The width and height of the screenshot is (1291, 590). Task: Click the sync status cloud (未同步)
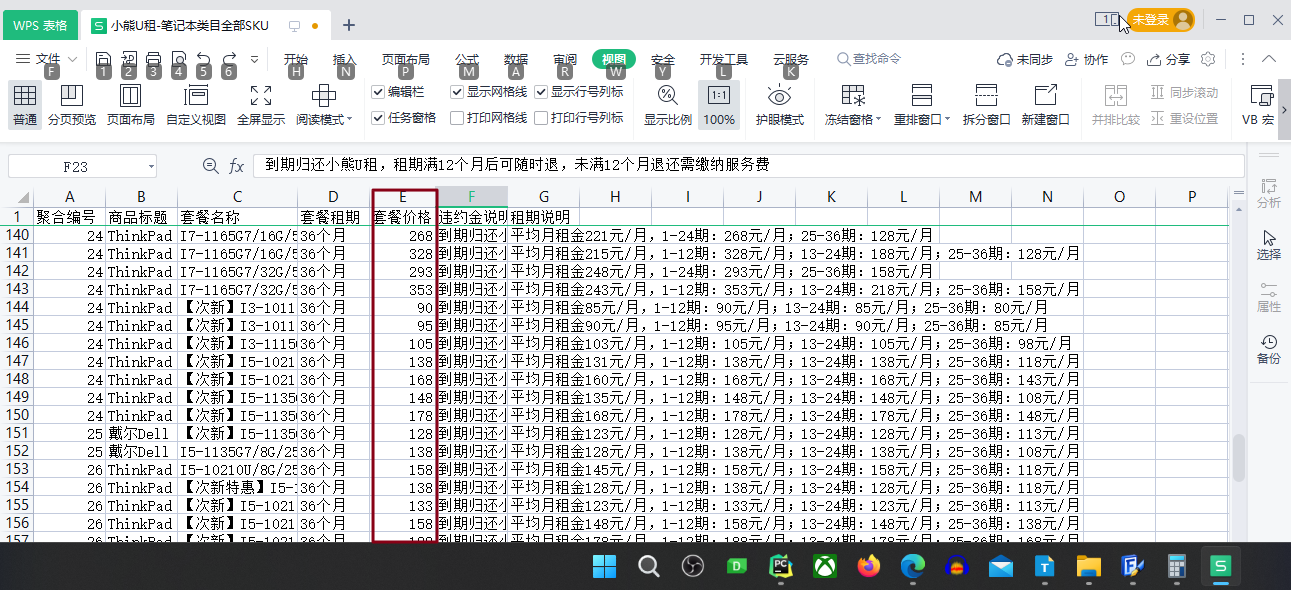pyautogui.click(x=1026, y=59)
